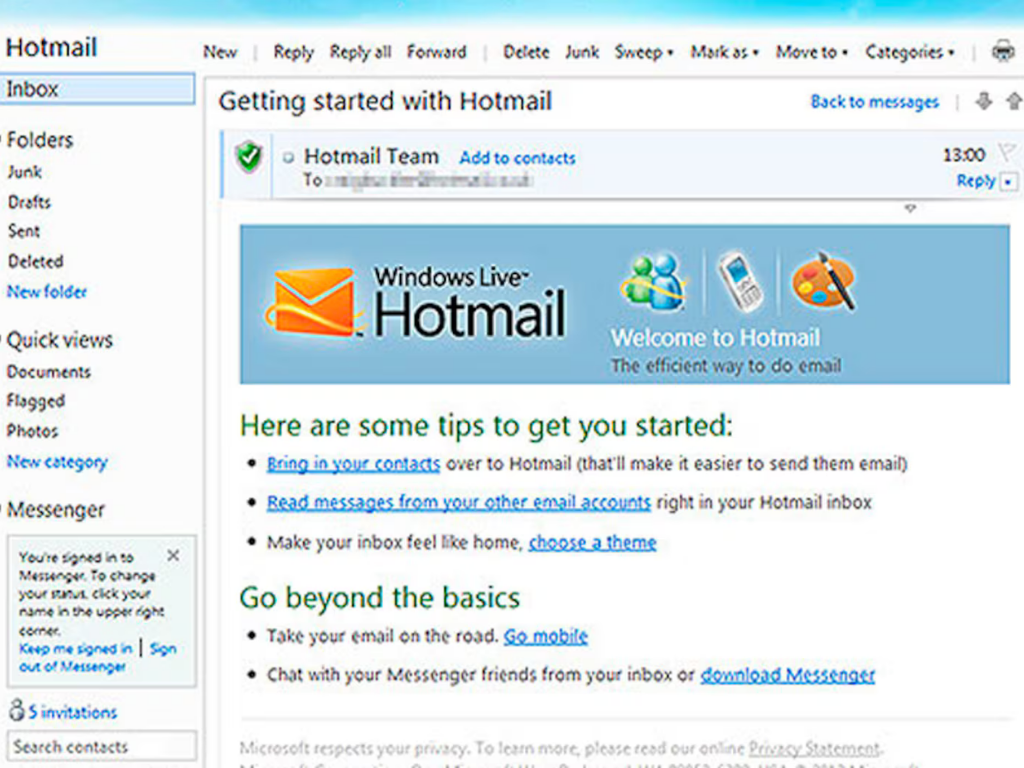Viewport: 1024px width, 768px height.
Task: Open the Sweep dropdown menu
Action: click(x=644, y=52)
